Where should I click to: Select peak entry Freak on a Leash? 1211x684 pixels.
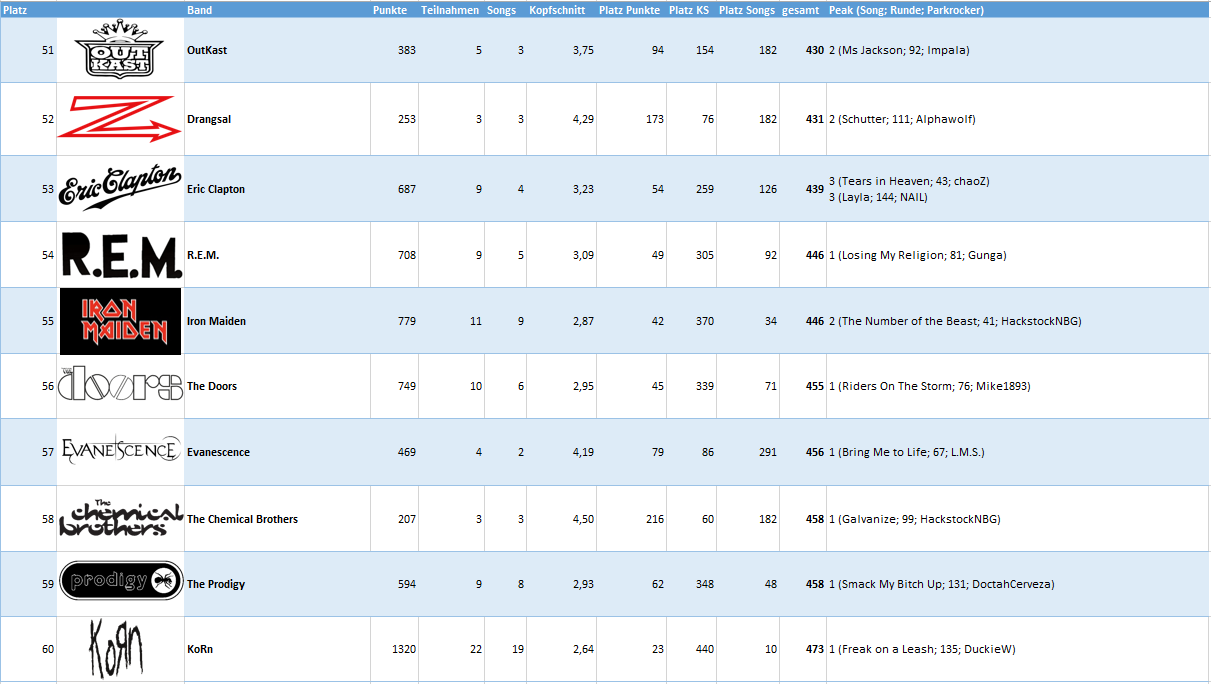click(921, 649)
